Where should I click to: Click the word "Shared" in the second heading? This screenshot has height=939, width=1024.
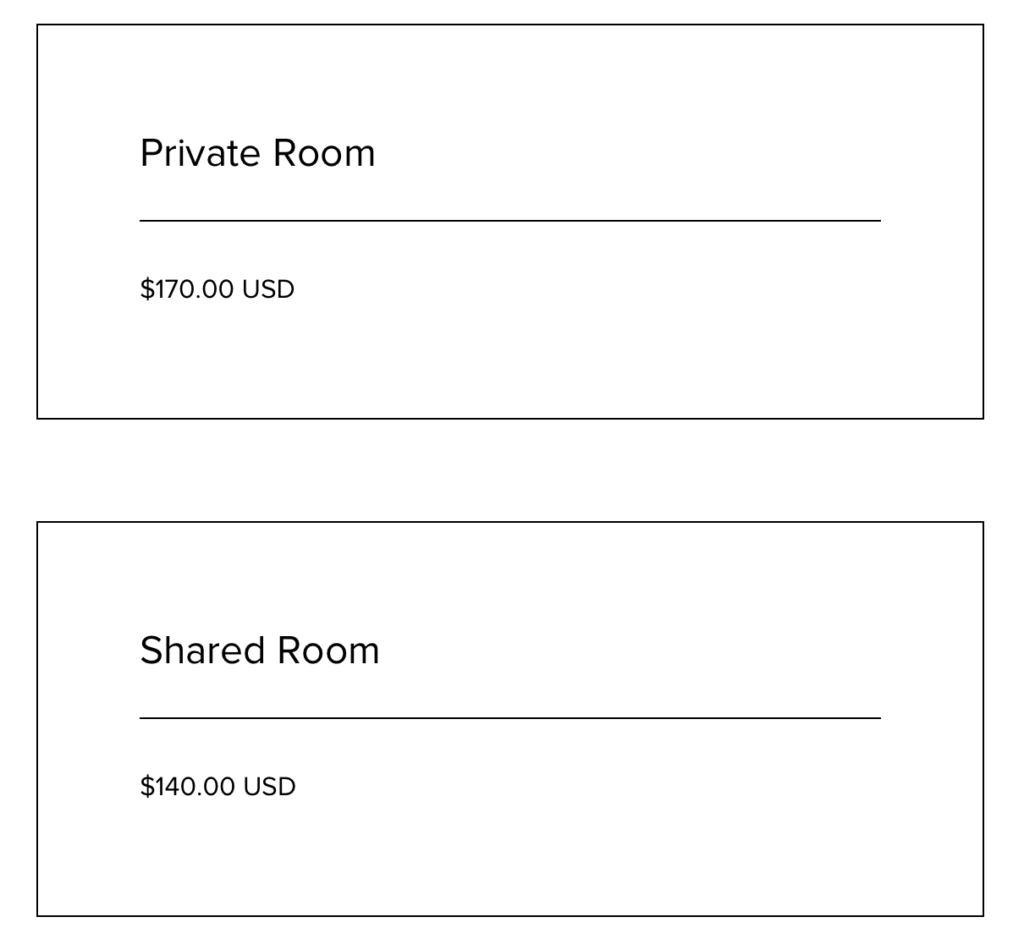tap(202, 650)
